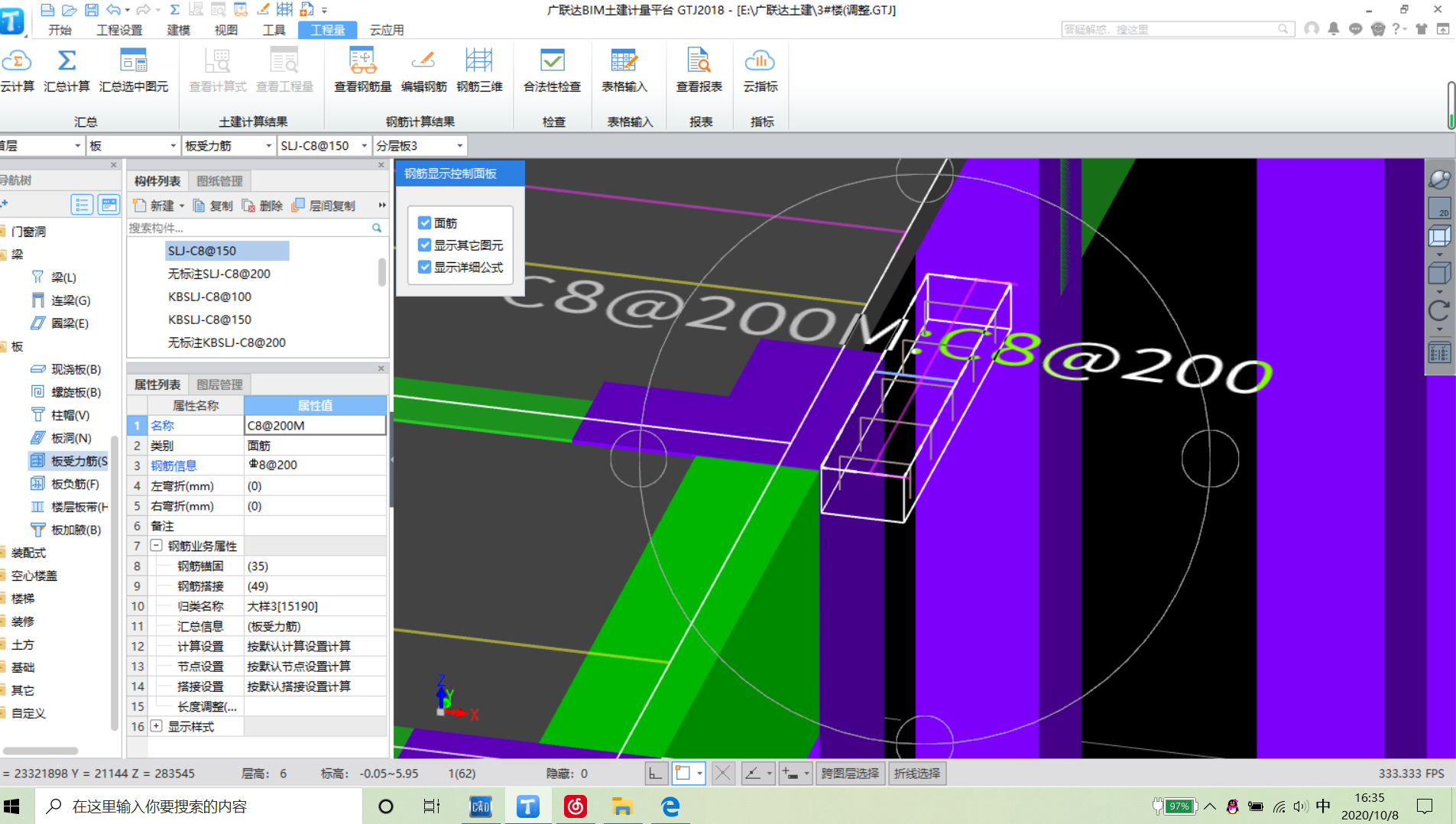Click the 搜索构件 search field

point(248,228)
